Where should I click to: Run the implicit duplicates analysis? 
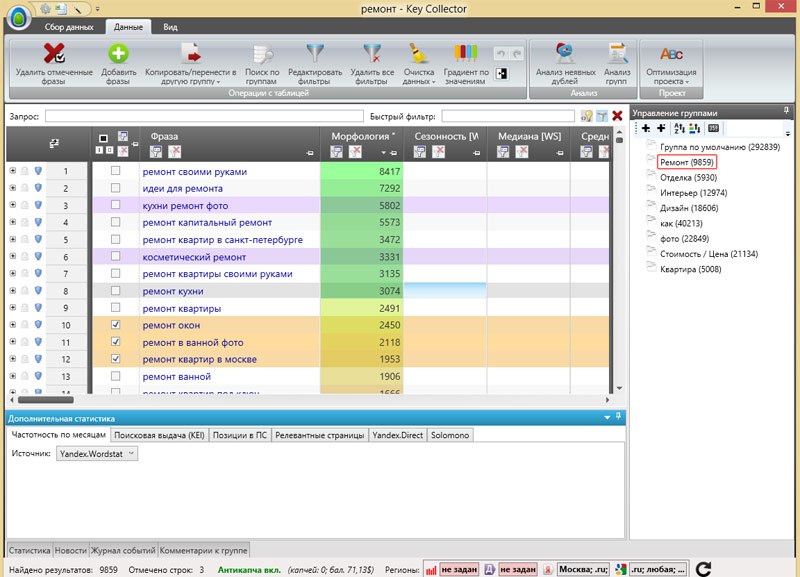pos(565,54)
